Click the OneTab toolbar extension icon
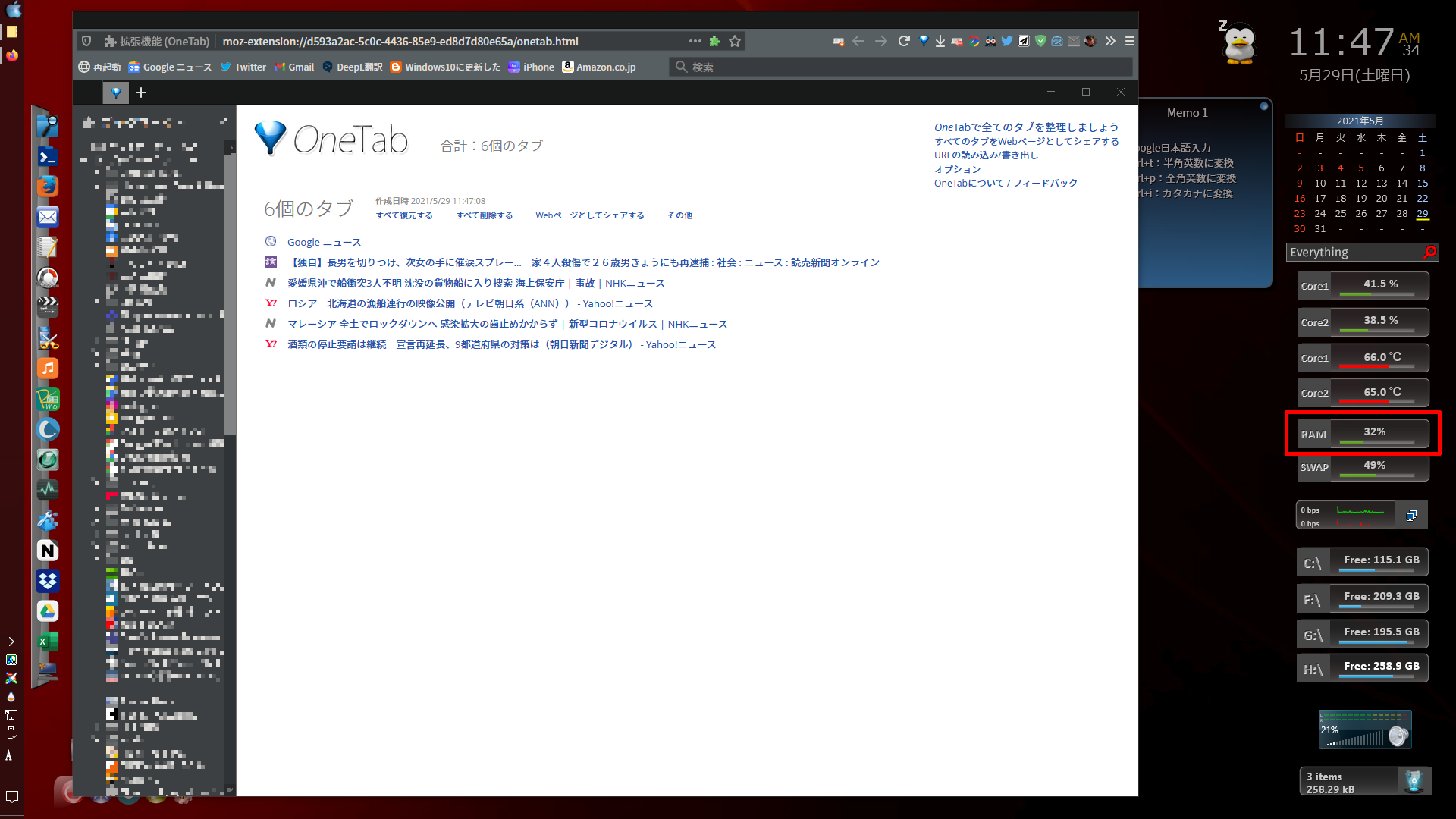Image resolution: width=1456 pixels, height=819 pixels. tap(923, 41)
